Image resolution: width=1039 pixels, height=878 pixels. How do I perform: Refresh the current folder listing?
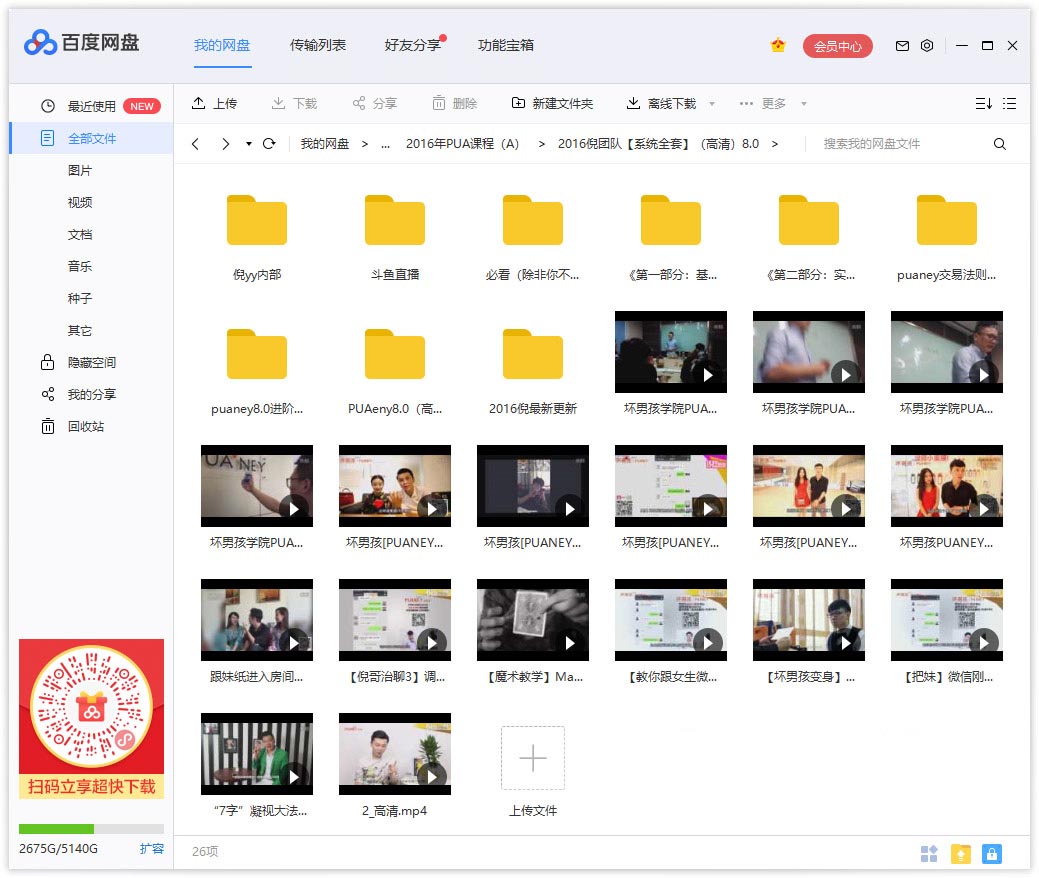(269, 144)
